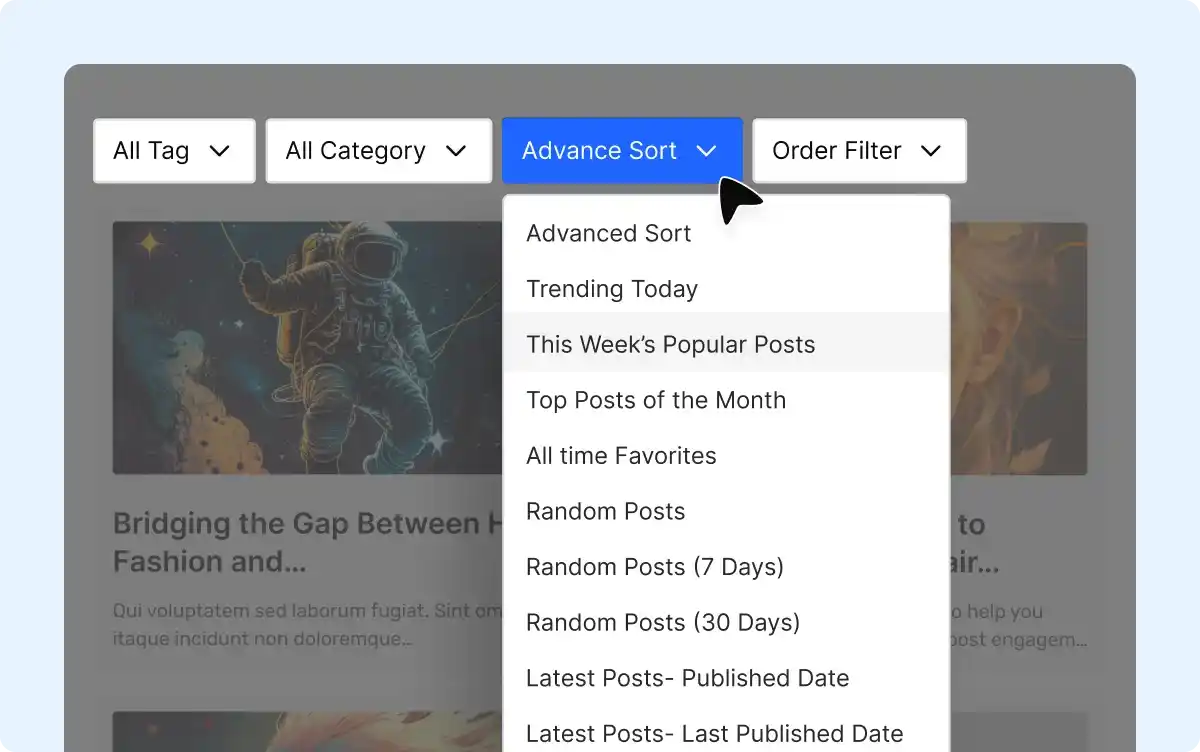Image resolution: width=1200 pixels, height=752 pixels.
Task: Select the Advanced Sort menu option
Action: pyautogui.click(x=609, y=233)
